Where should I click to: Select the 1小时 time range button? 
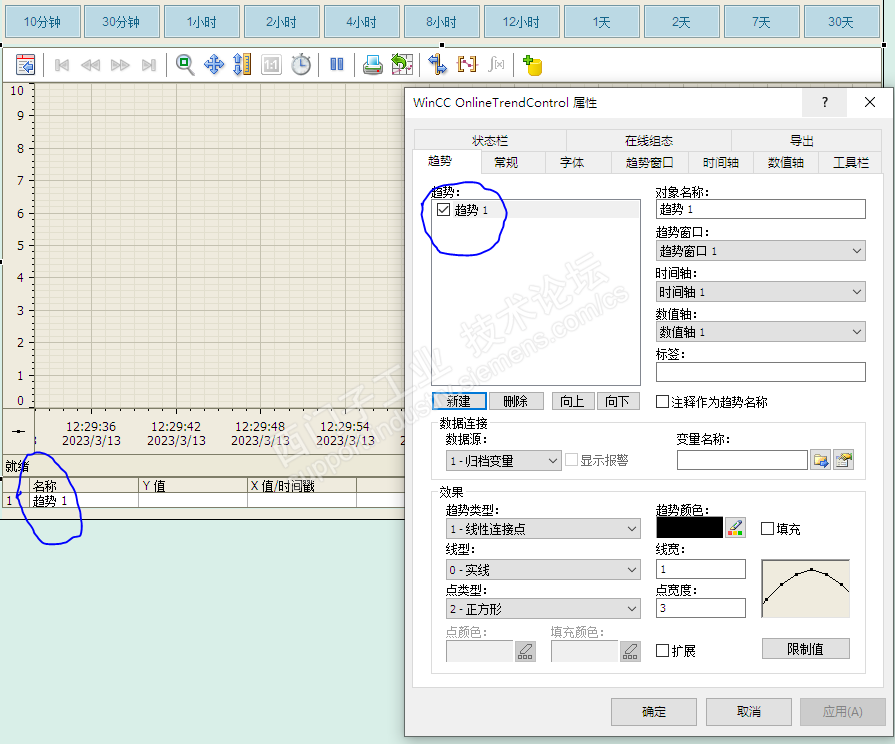tap(202, 22)
